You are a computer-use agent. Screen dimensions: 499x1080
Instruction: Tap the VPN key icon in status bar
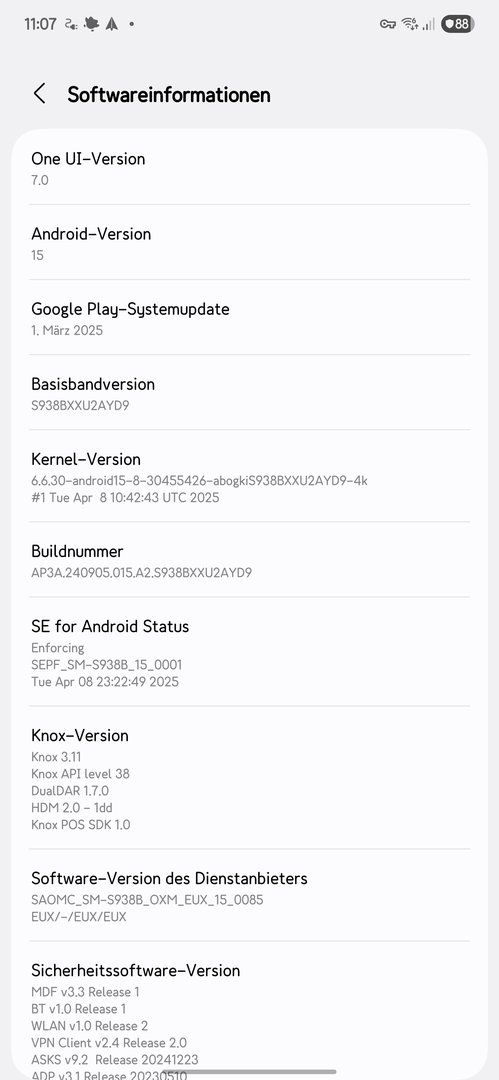(387, 24)
